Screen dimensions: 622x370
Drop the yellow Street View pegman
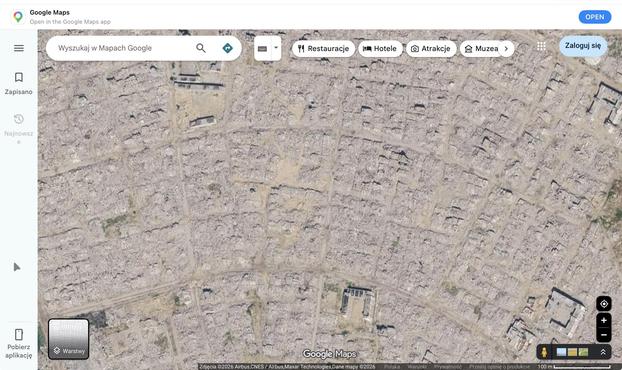coord(544,352)
